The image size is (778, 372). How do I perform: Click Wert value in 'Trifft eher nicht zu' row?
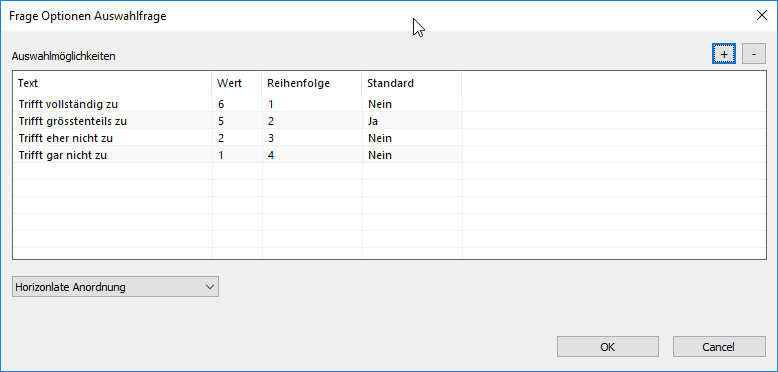click(237, 138)
